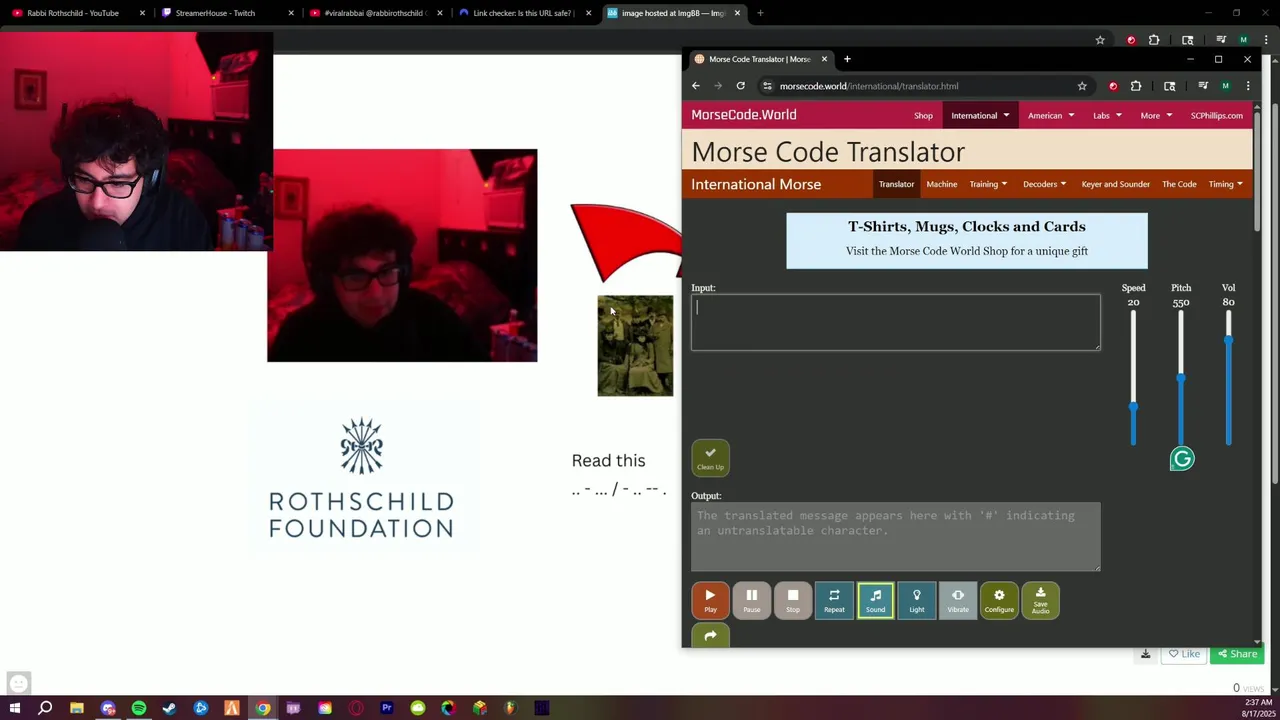Select the Translator tab

(x=896, y=184)
